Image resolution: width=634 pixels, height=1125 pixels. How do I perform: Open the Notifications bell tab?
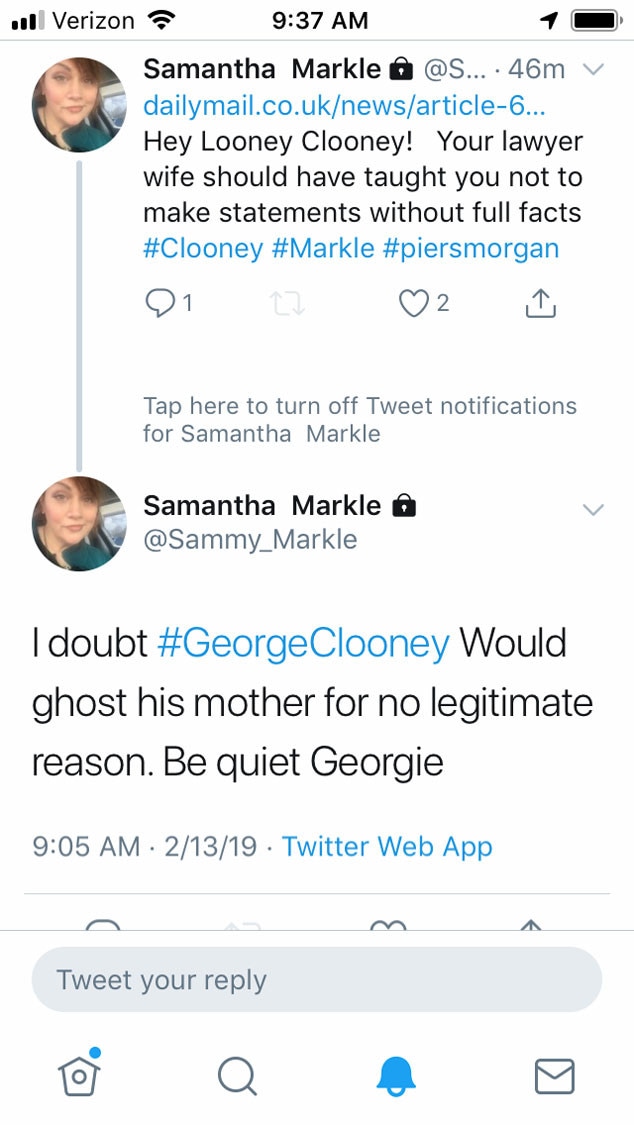coord(396,1076)
